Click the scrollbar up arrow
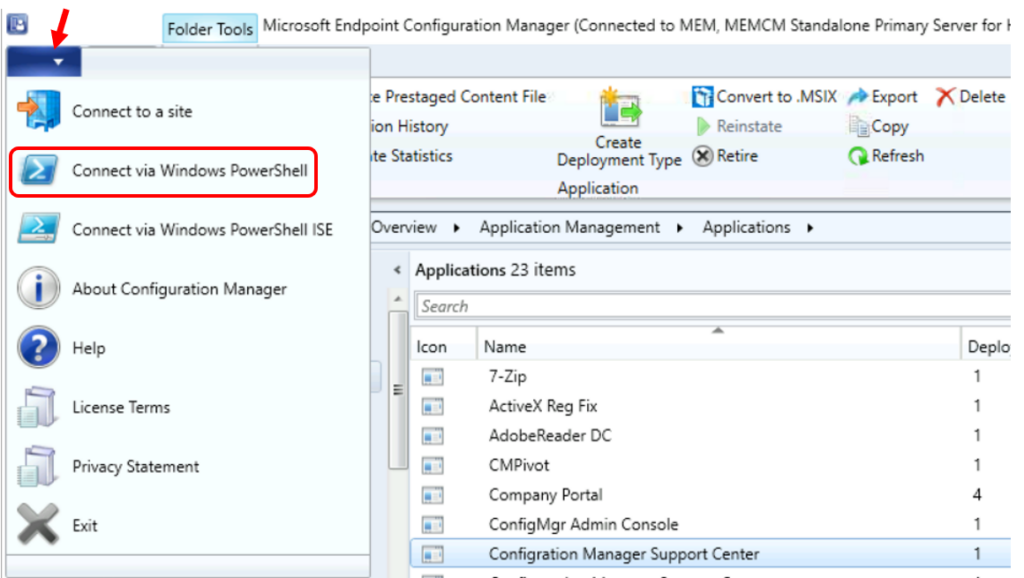 click(x=398, y=299)
